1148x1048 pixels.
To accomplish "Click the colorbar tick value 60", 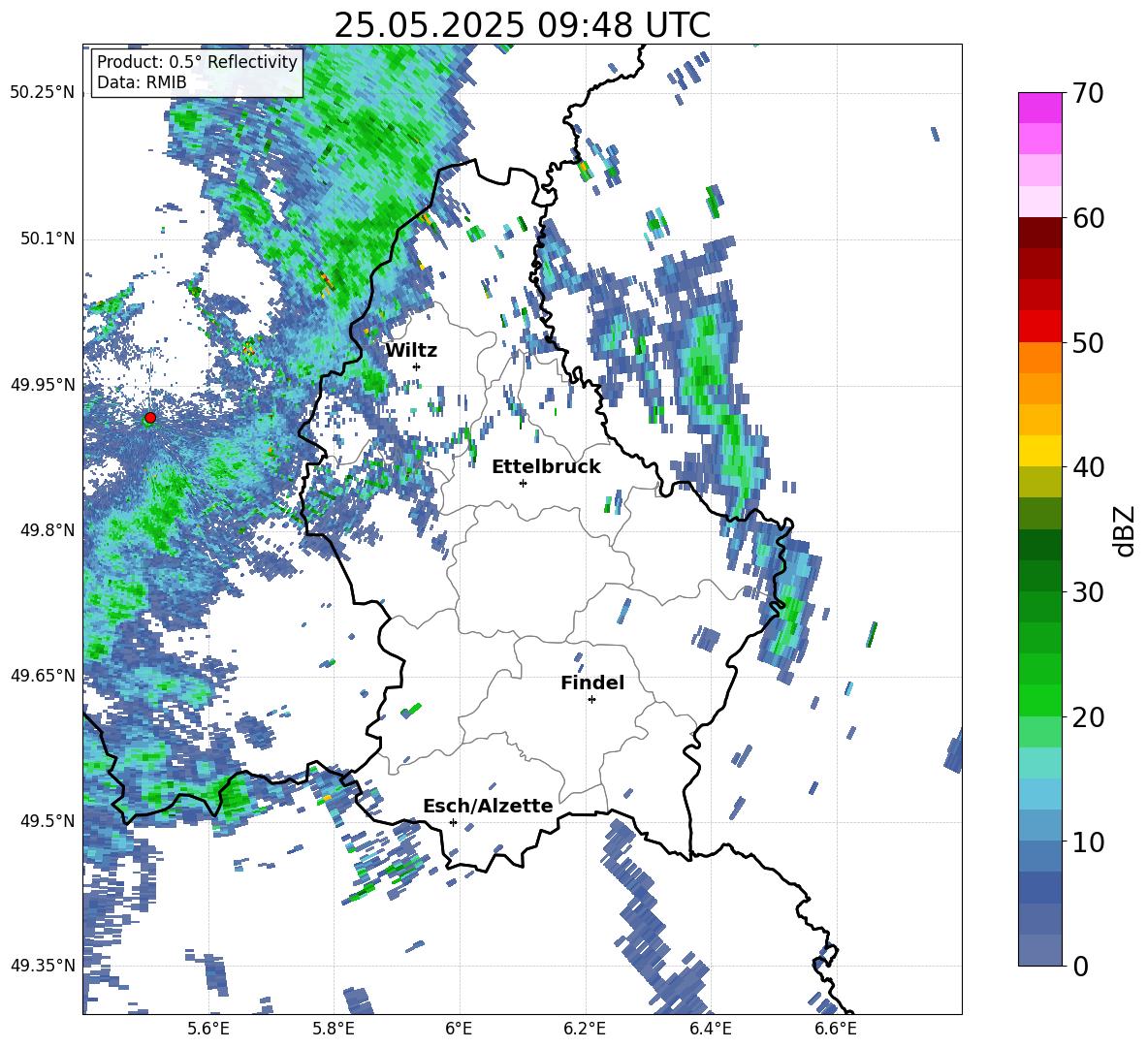I will tap(1087, 218).
